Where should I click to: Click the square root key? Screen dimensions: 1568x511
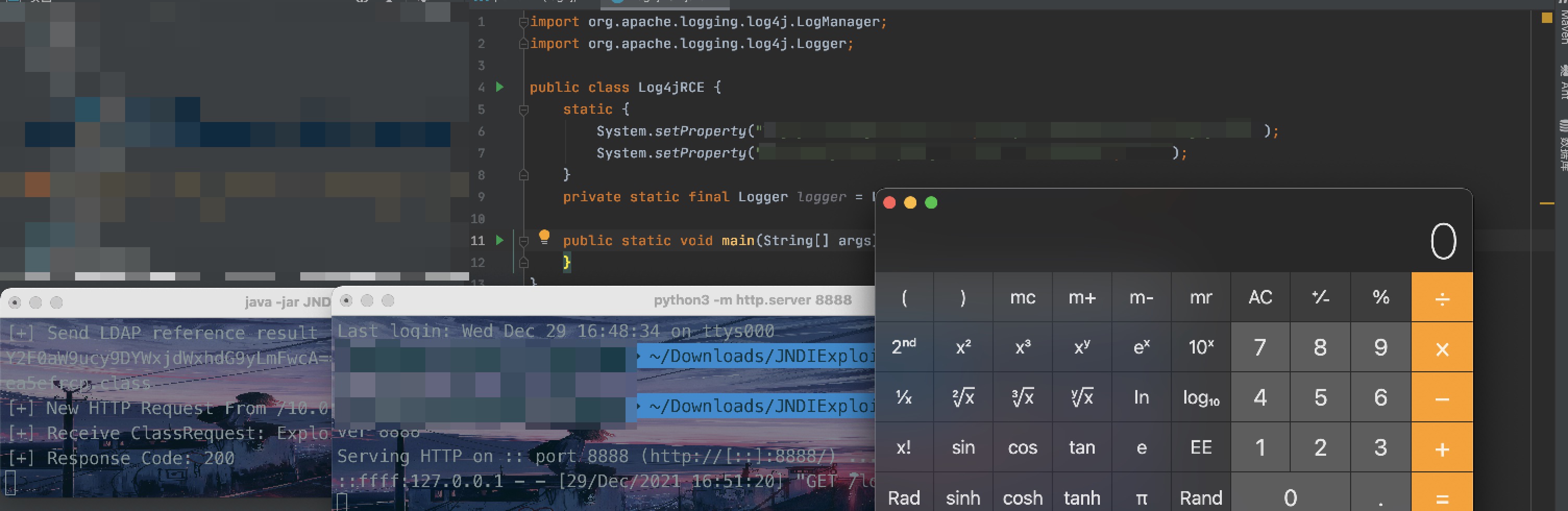pos(963,397)
